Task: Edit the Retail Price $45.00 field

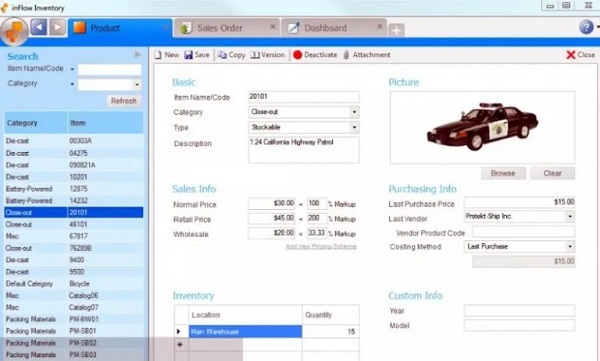Action: (272, 218)
